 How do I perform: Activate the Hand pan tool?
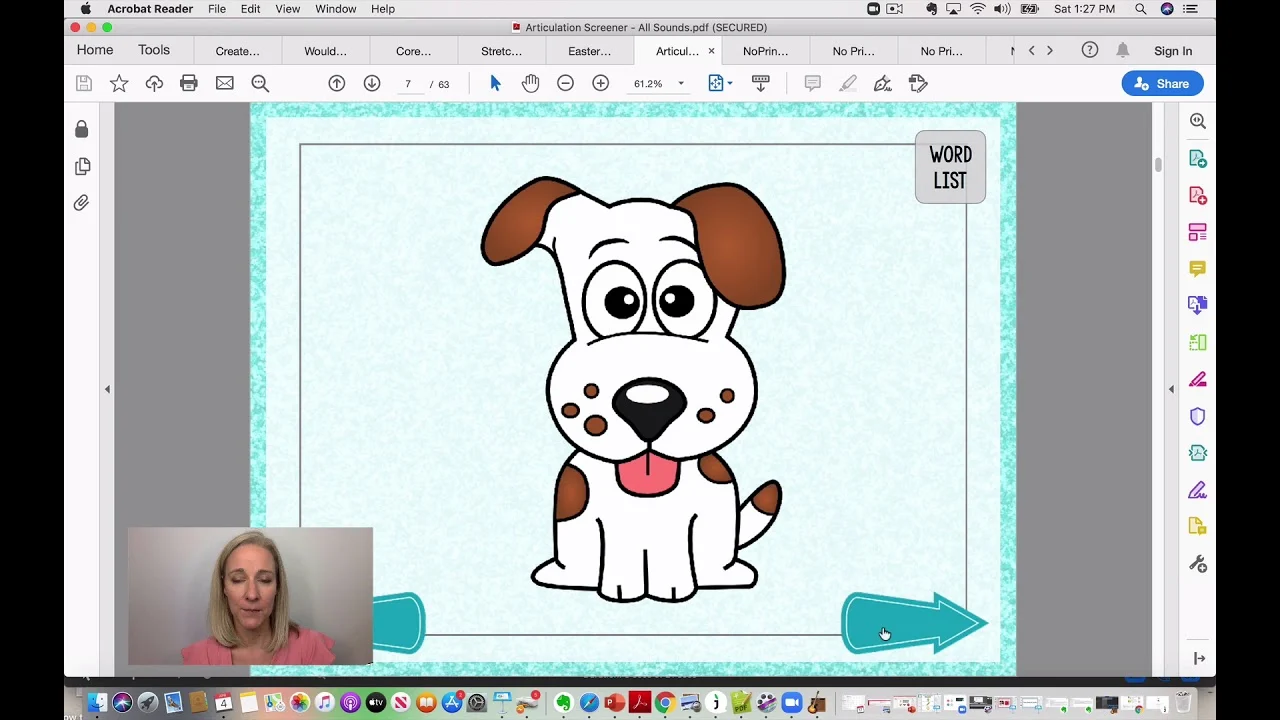[x=530, y=84]
